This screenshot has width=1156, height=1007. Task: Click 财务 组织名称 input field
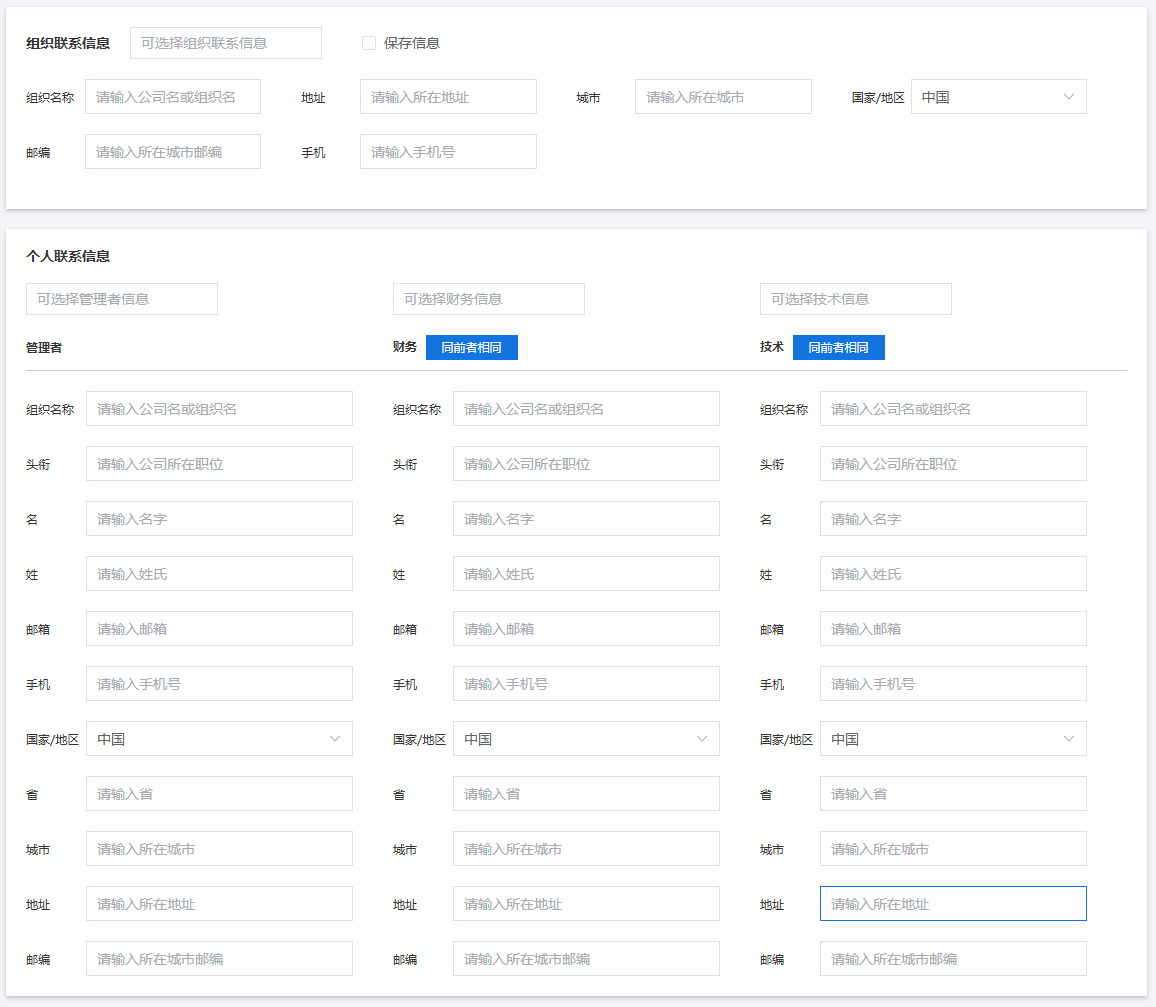tap(586, 409)
